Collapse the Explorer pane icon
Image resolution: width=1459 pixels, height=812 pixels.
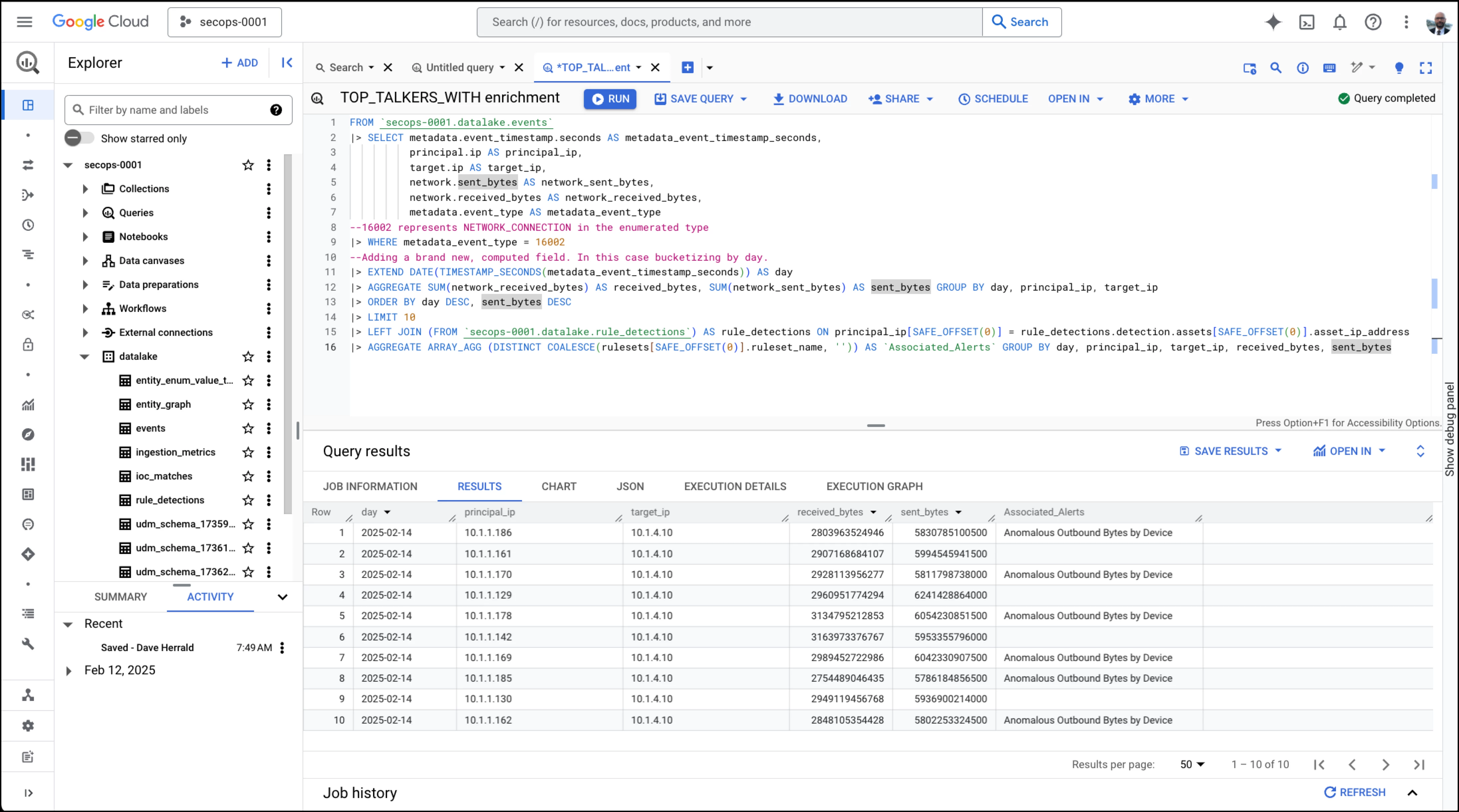[x=287, y=62]
